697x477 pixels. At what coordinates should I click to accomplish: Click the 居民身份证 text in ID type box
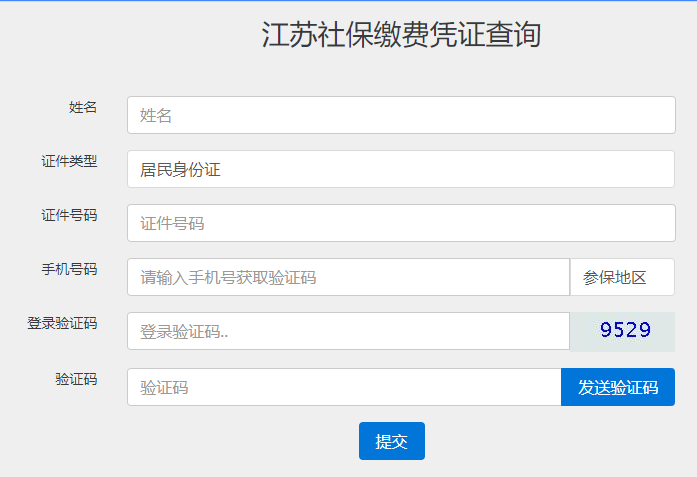pyautogui.click(x=180, y=170)
